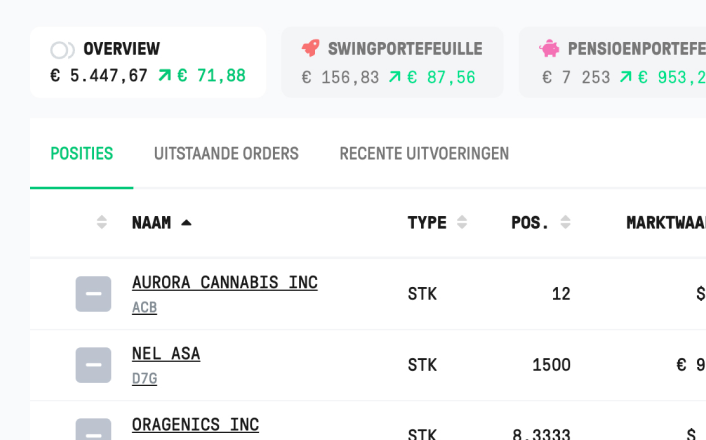Select the Posities tab
Viewport: 706px width, 440px height.
(x=81, y=154)
